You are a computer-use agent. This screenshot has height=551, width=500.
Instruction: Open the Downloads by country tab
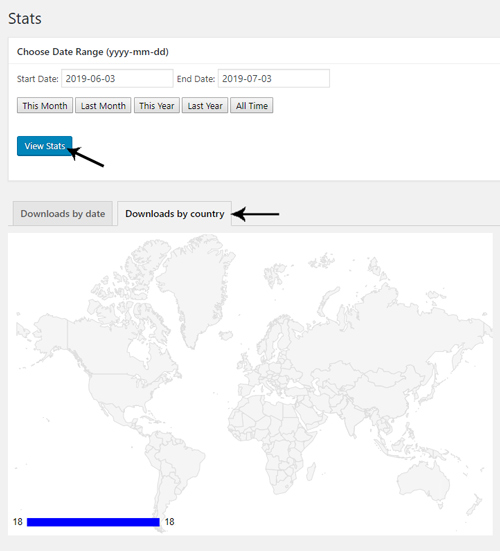coord(175,213)
